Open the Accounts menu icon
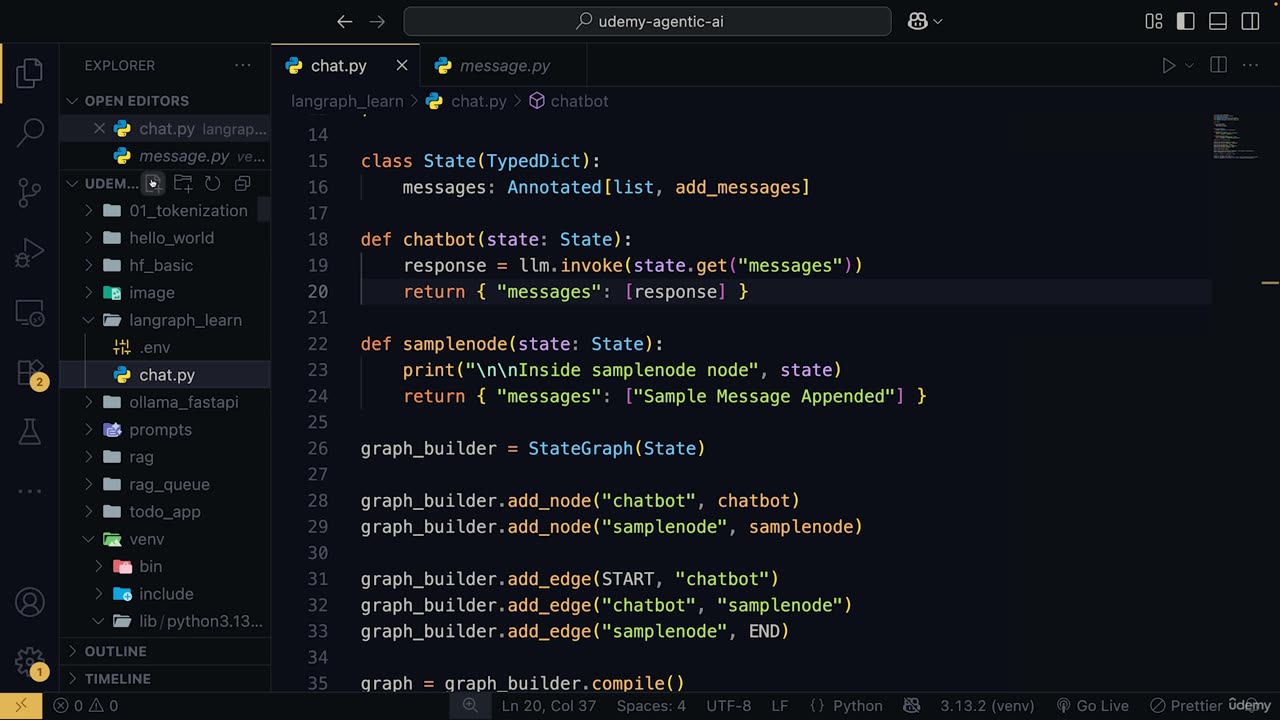The width and height of the screenshot is (1280, 720). 30,603
